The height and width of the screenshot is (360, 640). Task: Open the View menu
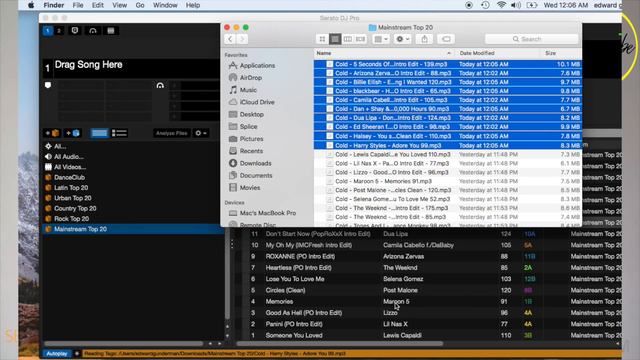click(120, 5)
